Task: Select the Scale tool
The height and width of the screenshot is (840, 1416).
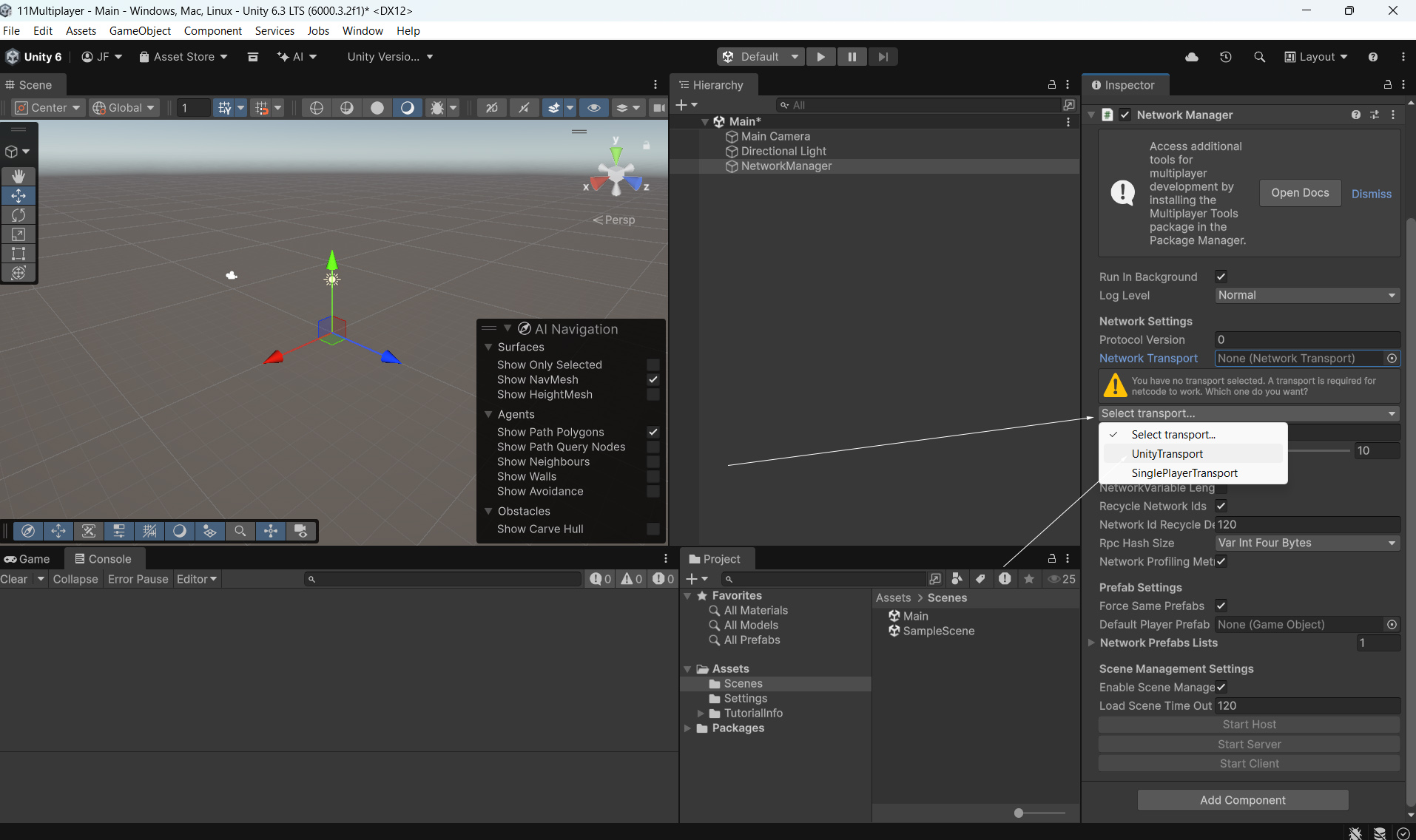Action: point(18,234)
